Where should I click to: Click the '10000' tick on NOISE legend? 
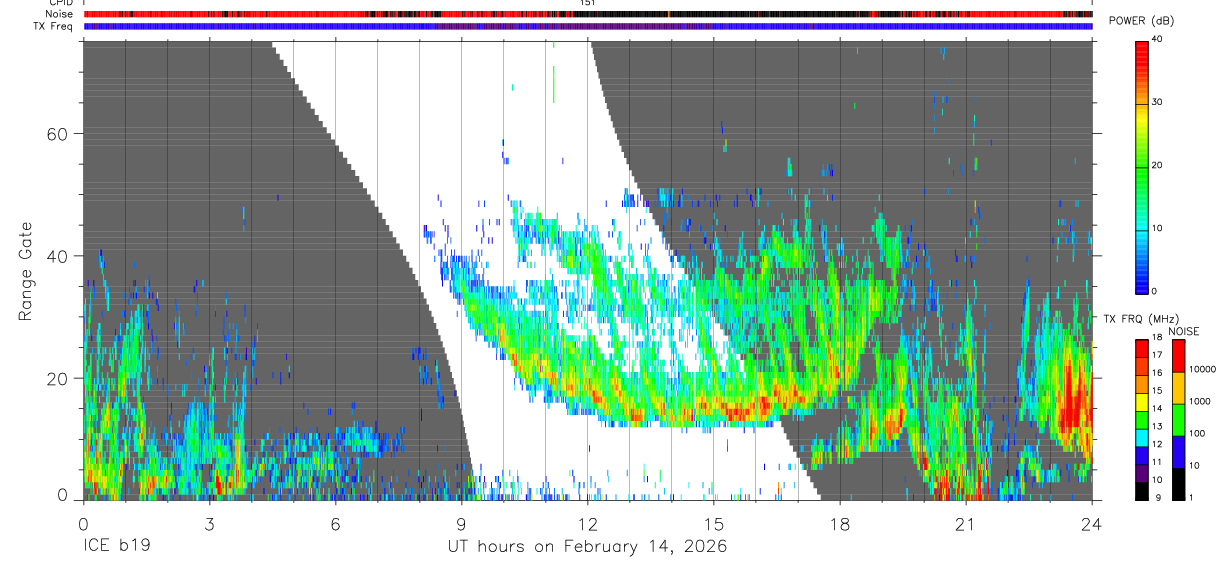click(x=1201, y=369)
